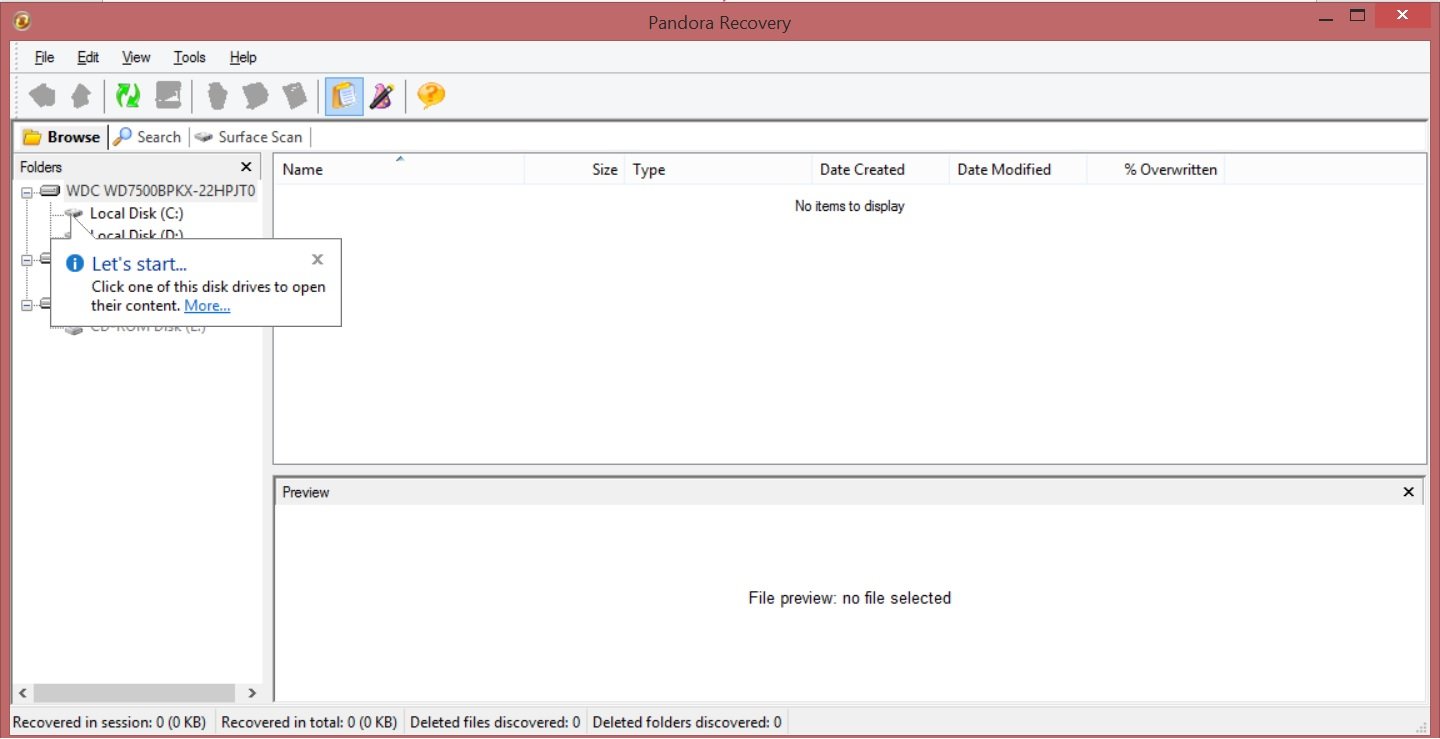This screenshot has height=739, width=1440.
Task: Select the Local Disk (C:) drive icon
Action: 74,213
